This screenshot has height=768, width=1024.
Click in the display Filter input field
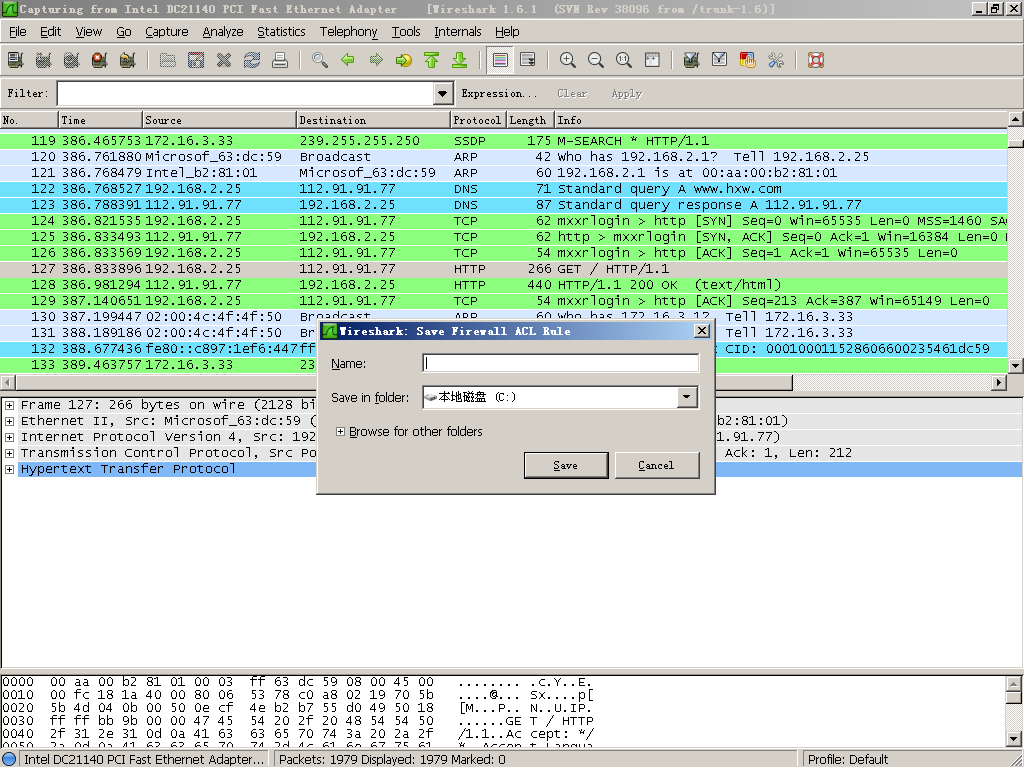246,93
